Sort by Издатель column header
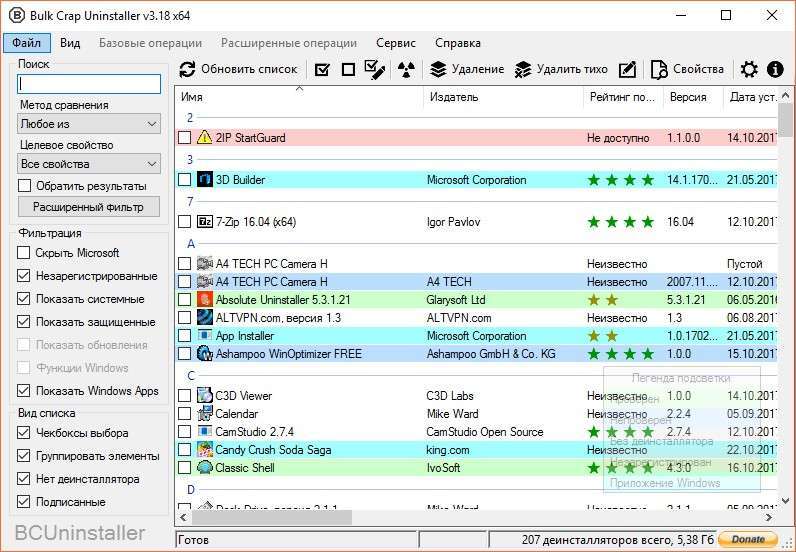Viewport: 796px width, 552px height. click(504, 96)
